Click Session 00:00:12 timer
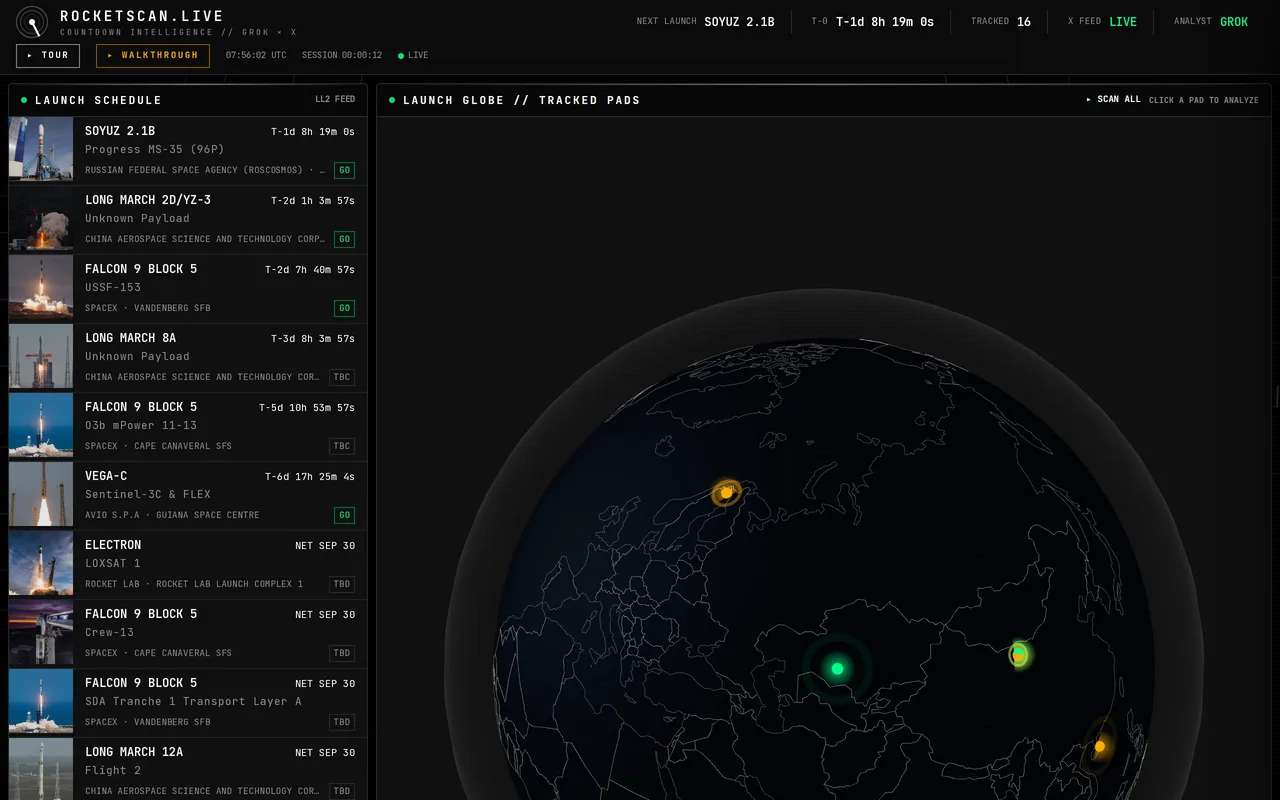Screen dimensions: 1280x800 (342, 56)
